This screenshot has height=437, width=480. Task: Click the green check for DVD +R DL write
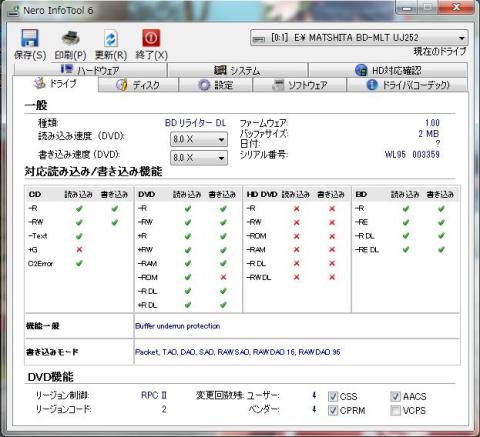click(223, 305)
